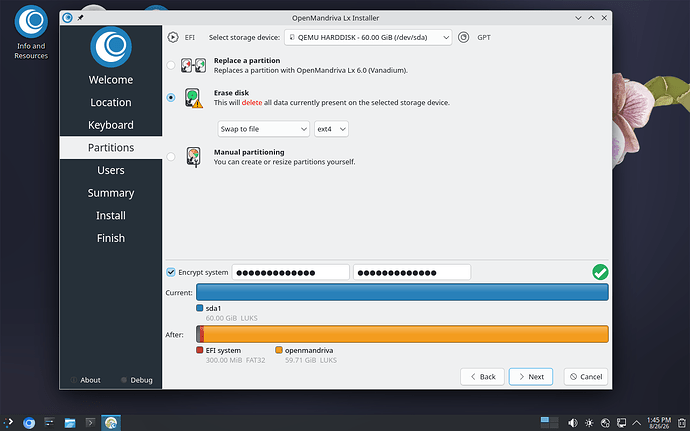Click the 'Select storage device:' label

click(x=244, y=37)
